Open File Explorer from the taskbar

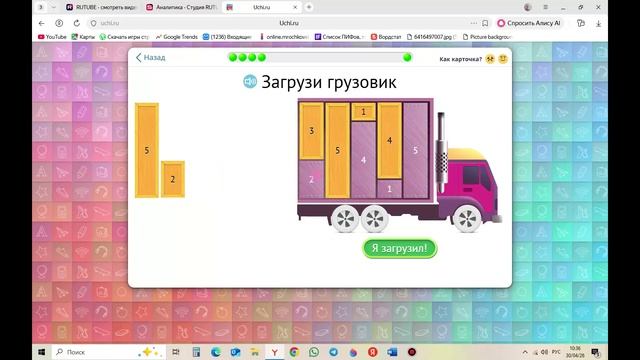tap(255, 352)
